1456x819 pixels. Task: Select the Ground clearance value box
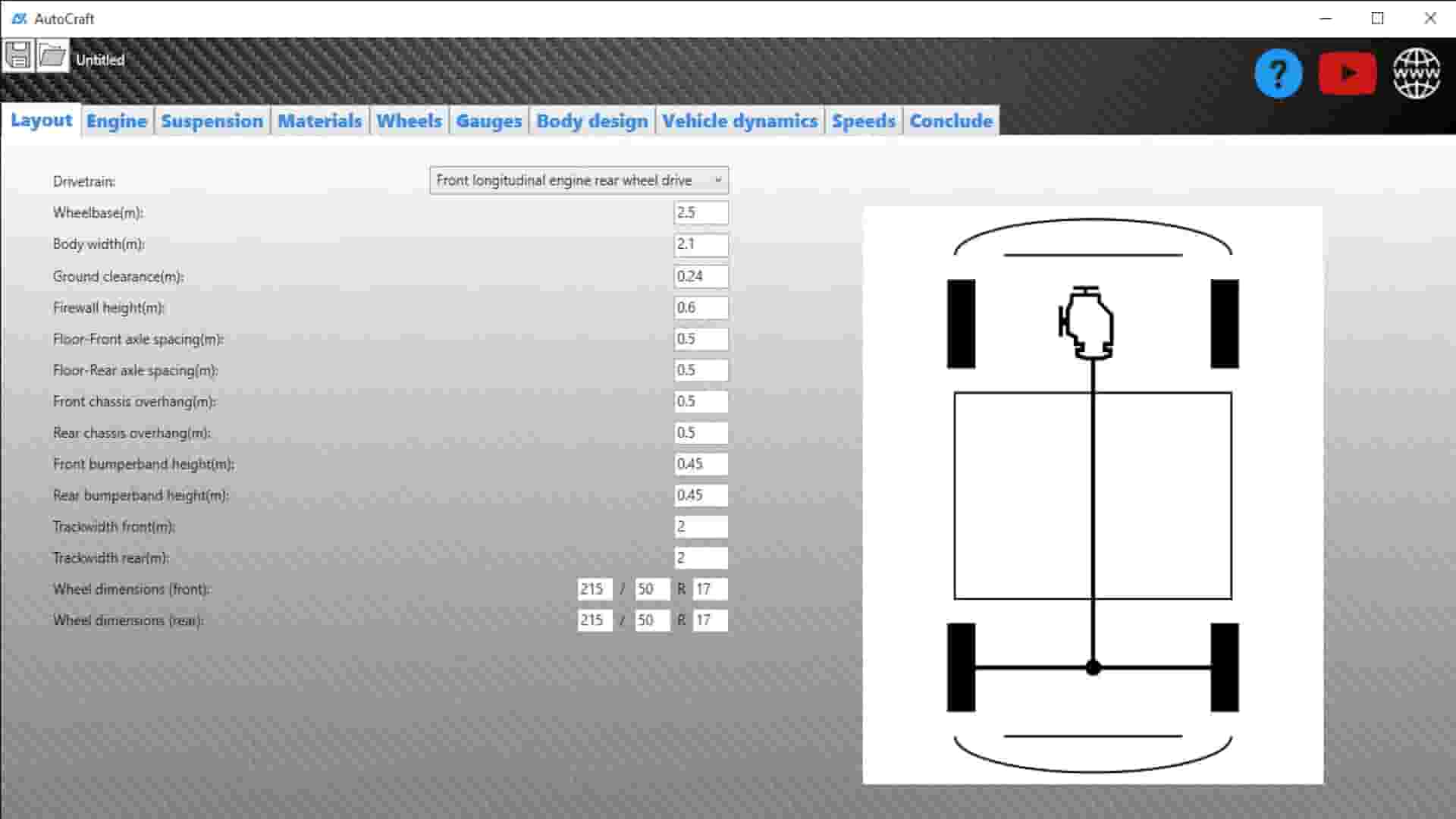700,276
